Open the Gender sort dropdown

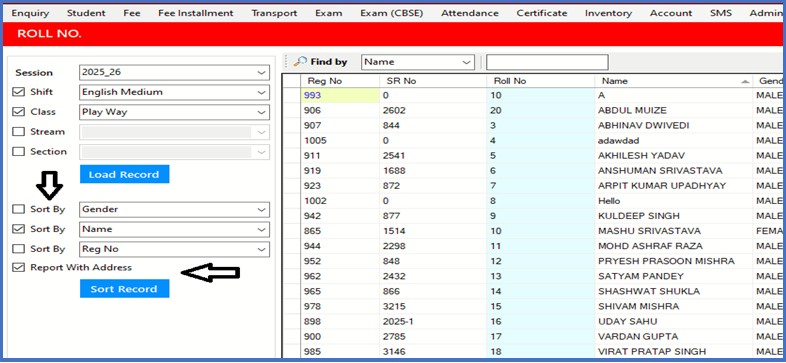174,209
